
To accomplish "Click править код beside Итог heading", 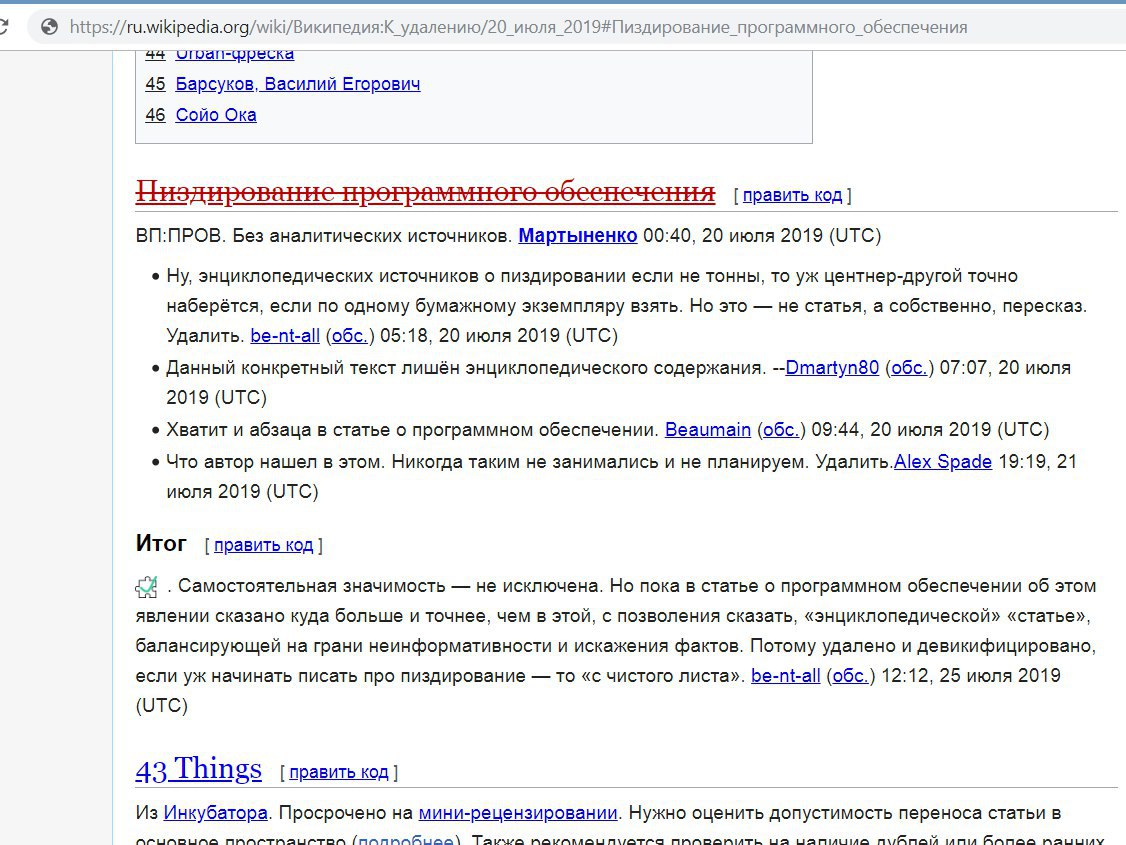I will tap(264, 546).
